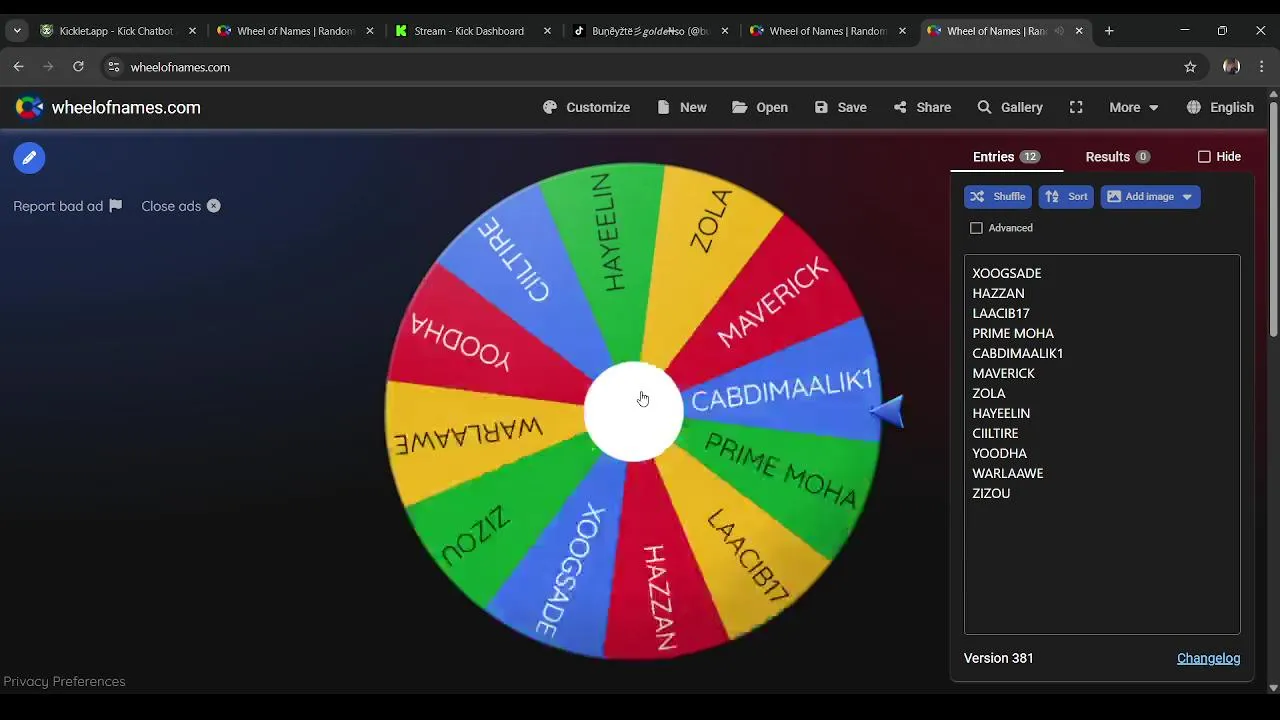Go back in browser history
The width and height of the screenshot is (1280, 720).
coord(19,67)
